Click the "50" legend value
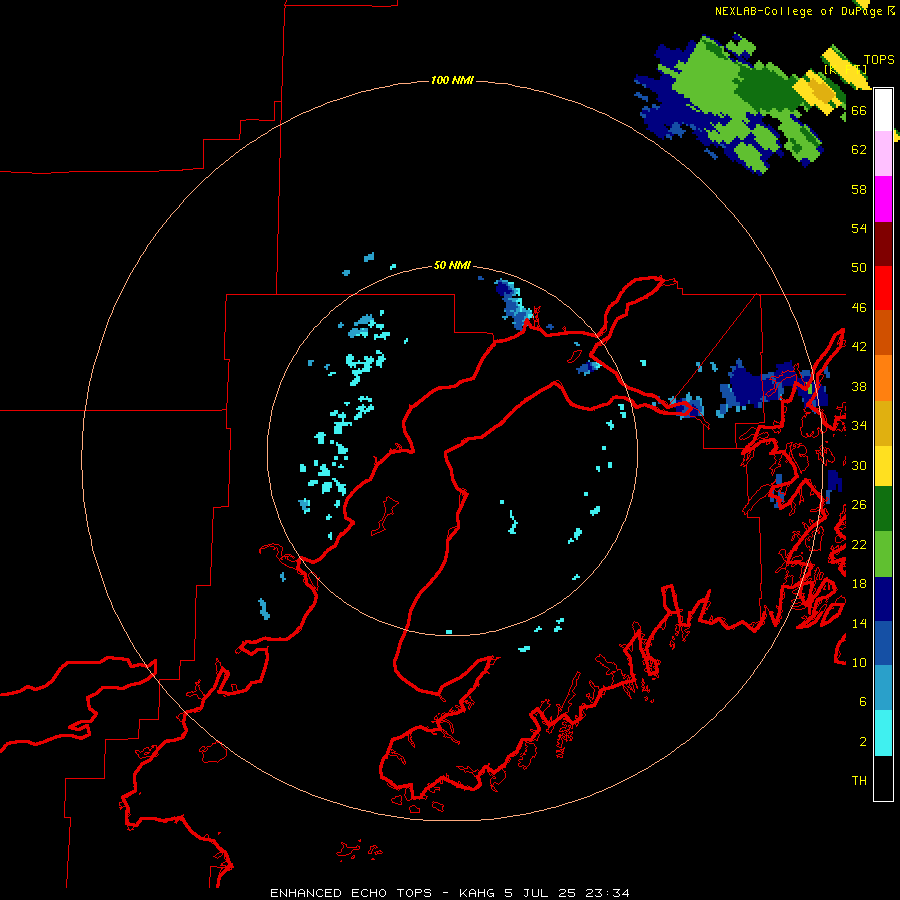The height and width of the screenshot is (900, 900). (859, 267)
